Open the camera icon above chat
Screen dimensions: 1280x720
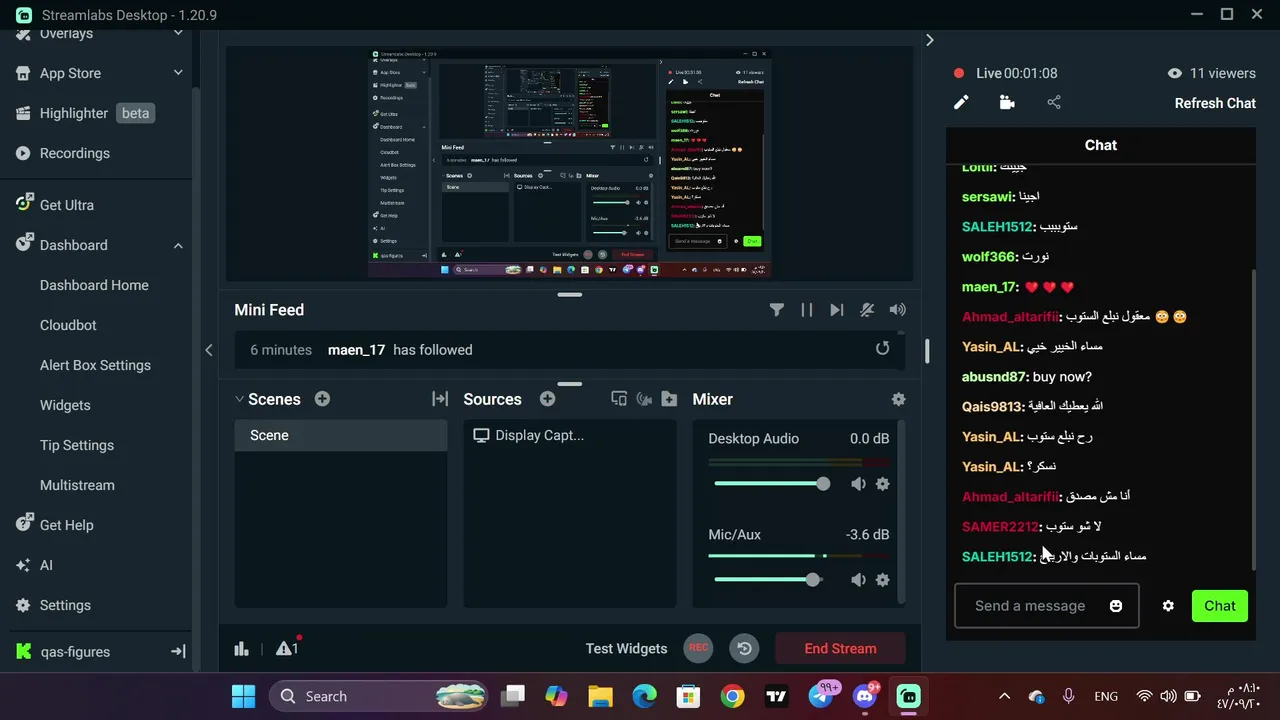point(1007,102)
